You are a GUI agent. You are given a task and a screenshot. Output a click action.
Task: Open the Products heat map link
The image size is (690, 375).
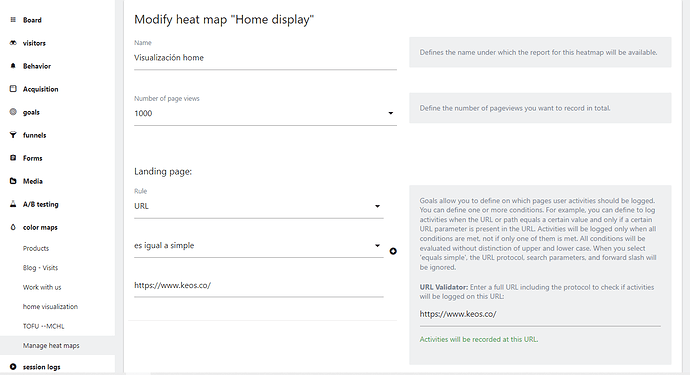pos(36,248)
